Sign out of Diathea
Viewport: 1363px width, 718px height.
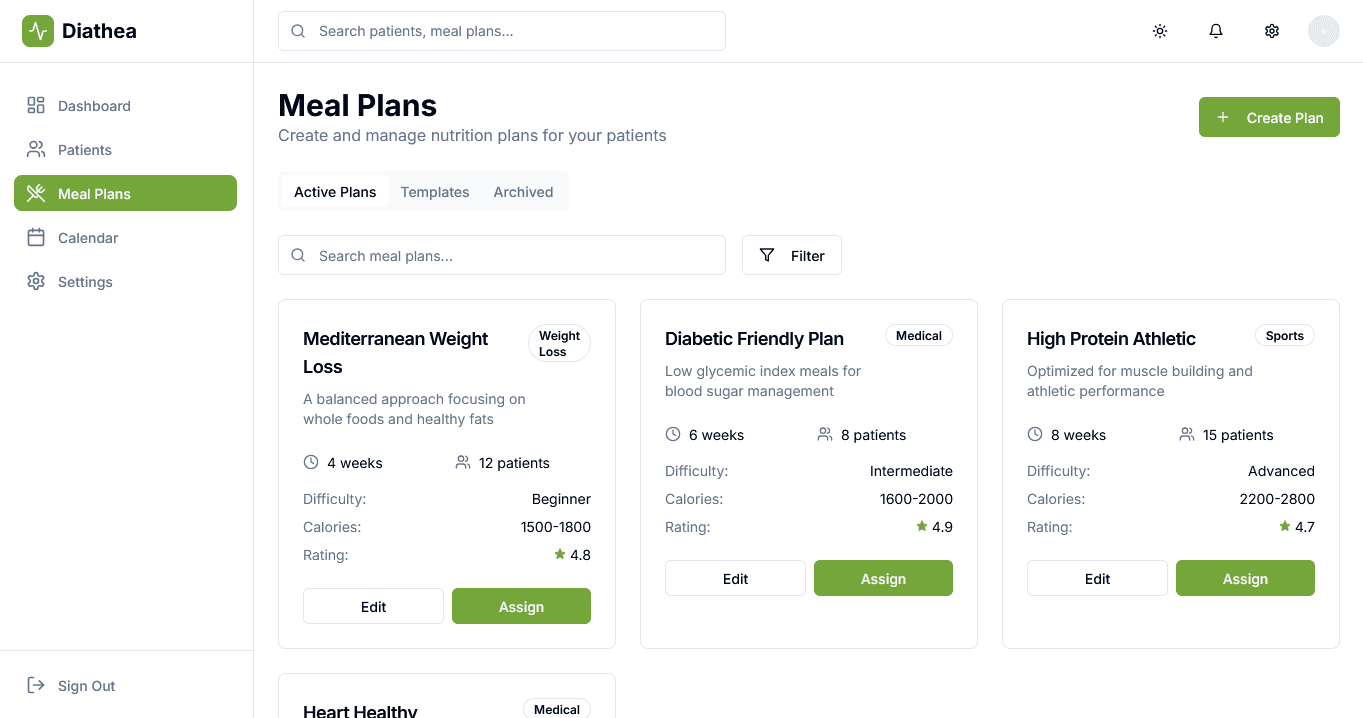tap(74, 686)
